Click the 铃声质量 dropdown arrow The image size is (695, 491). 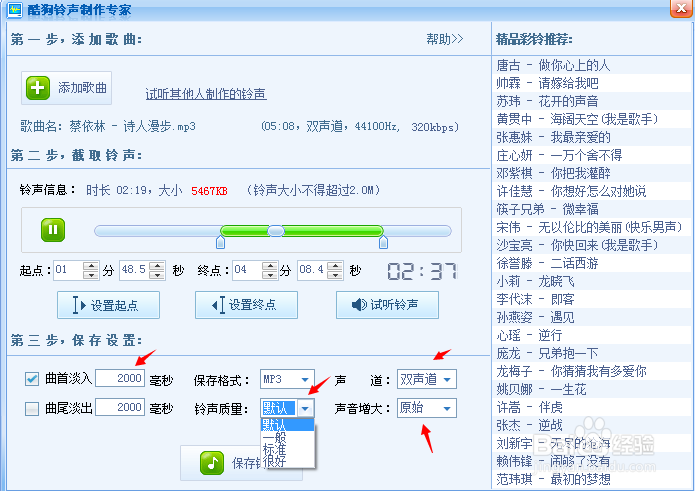(305, 408)
